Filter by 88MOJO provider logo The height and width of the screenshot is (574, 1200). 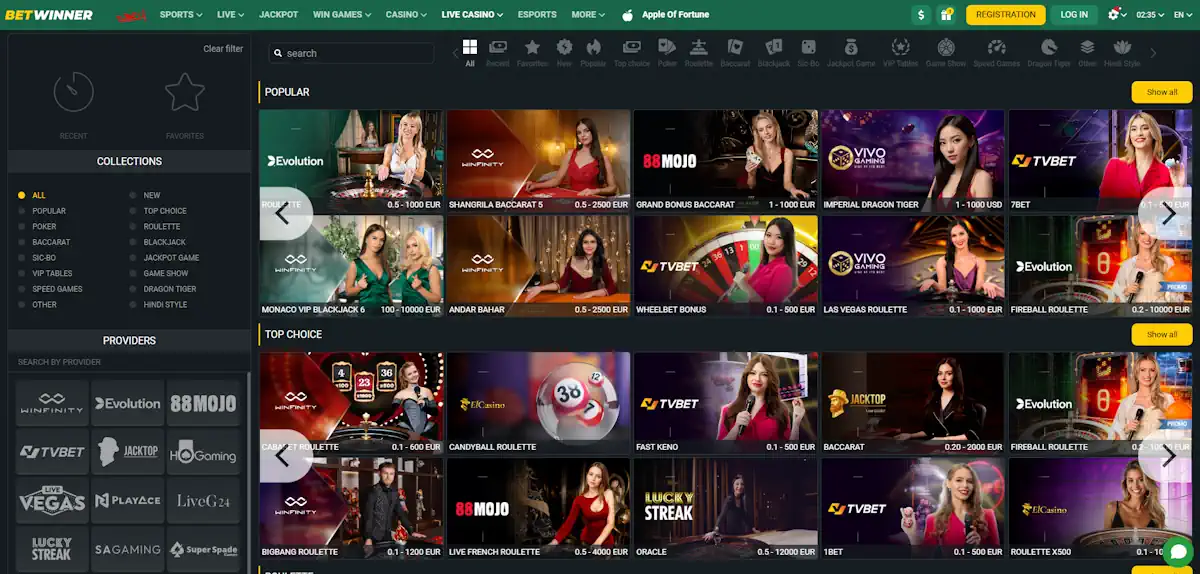click(x=204, y=403)
